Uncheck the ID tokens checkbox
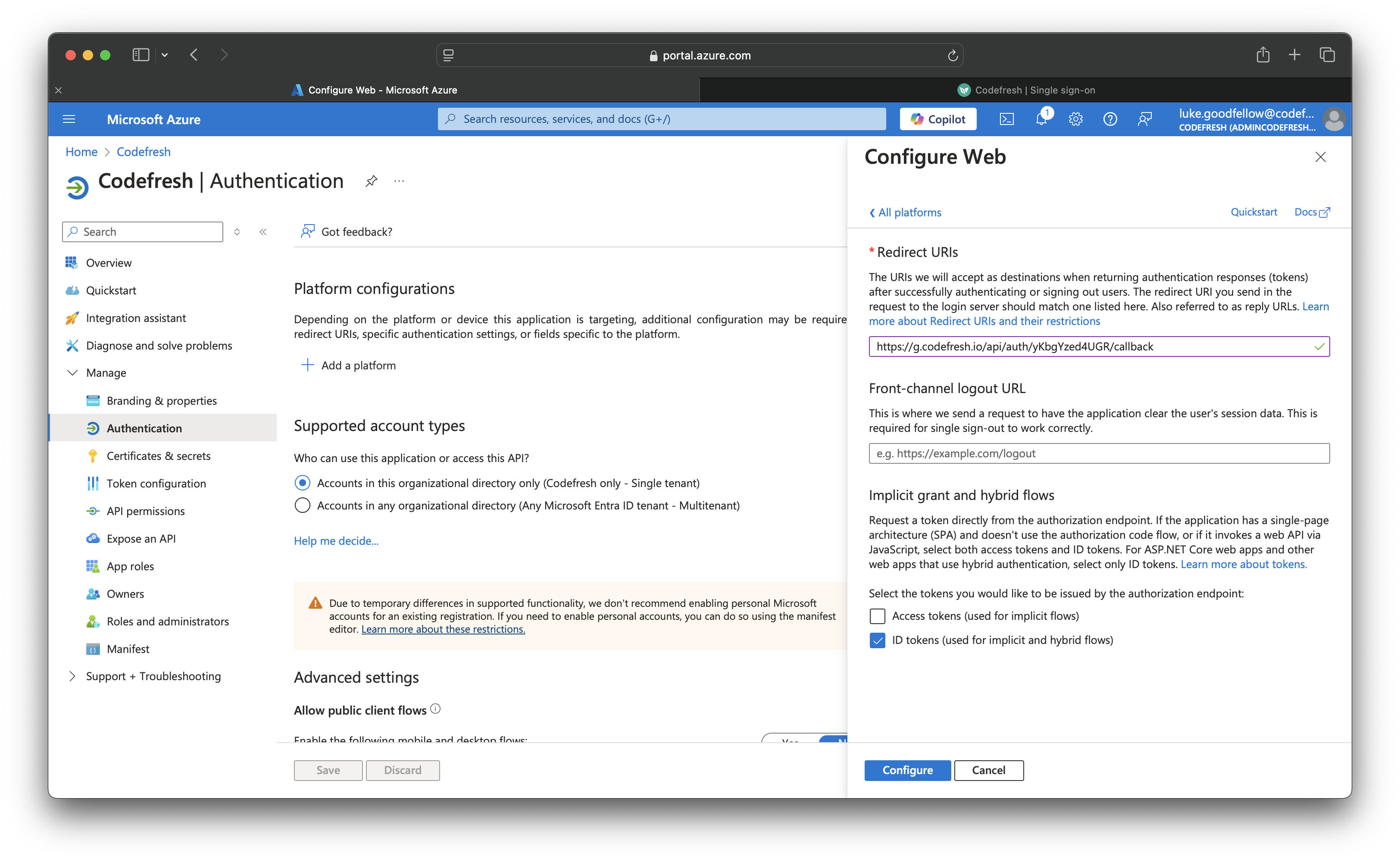1400x862 pixels. pos(877,640)
